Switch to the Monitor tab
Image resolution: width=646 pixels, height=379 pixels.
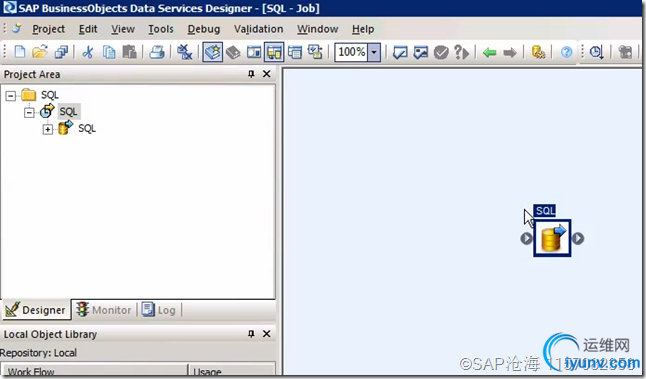coord(105,310)
